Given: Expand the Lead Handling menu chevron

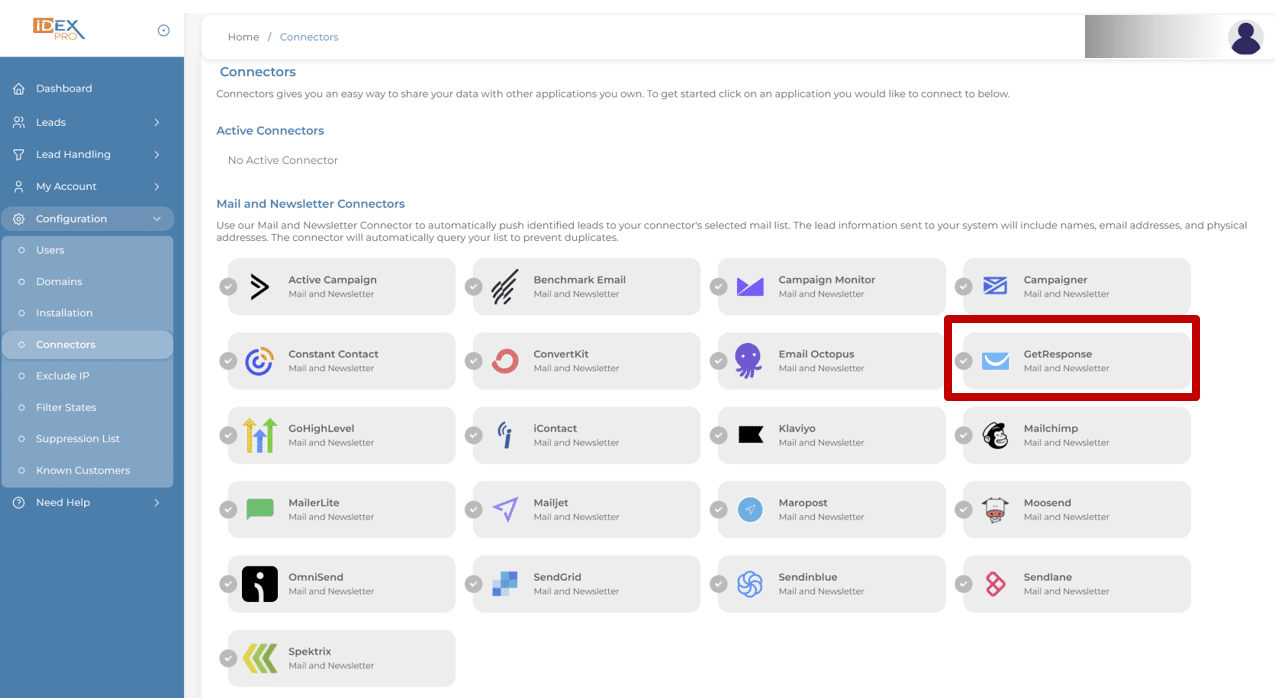Looking at the screenshot, I should (157, 155).
